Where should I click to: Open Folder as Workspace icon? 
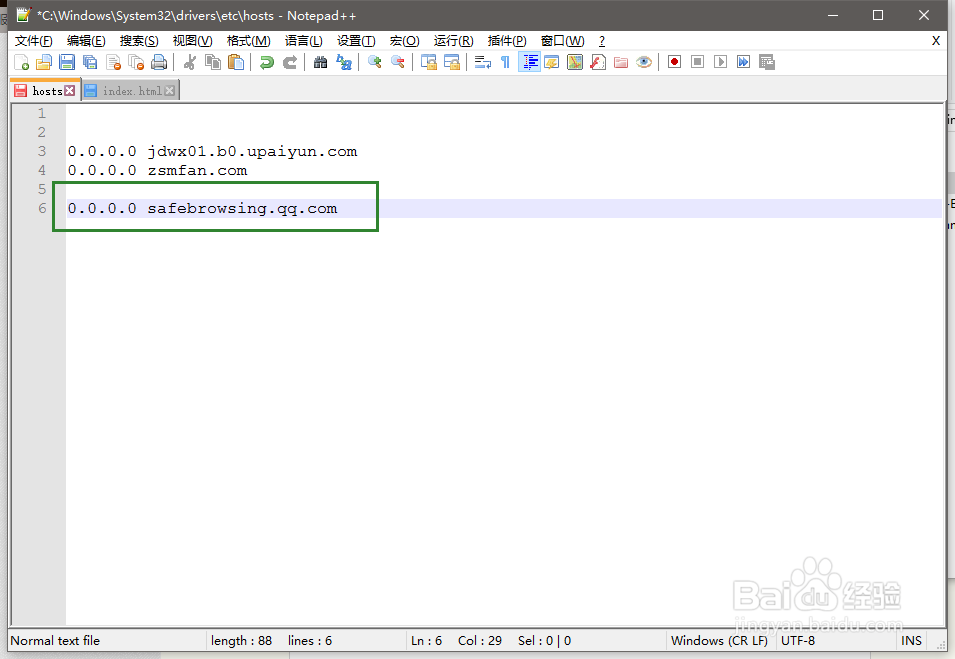coord(621,62)
